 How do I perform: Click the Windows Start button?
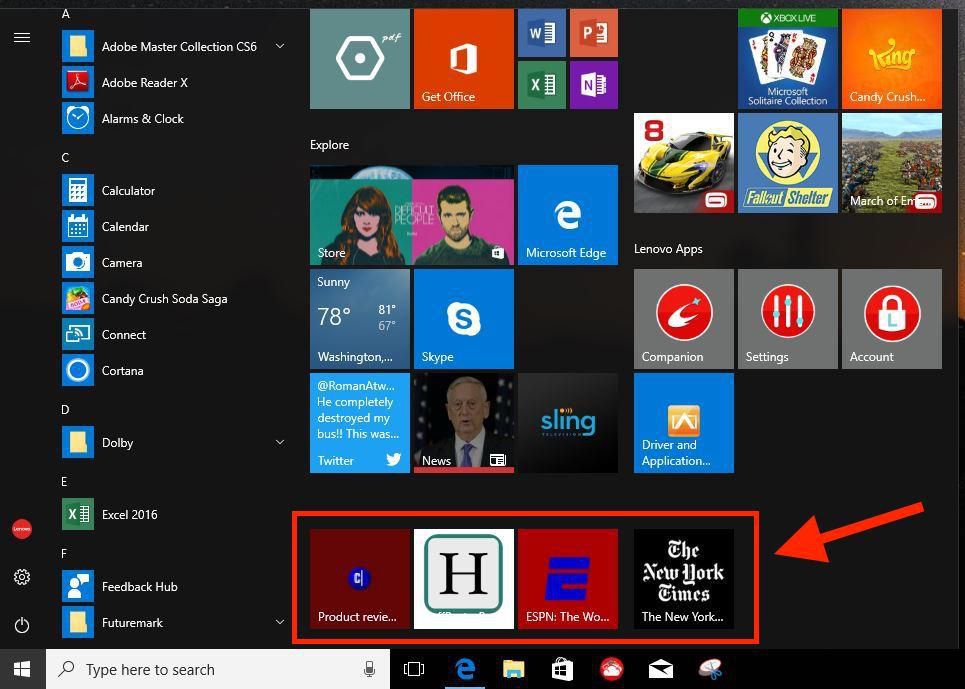[22, 669]
